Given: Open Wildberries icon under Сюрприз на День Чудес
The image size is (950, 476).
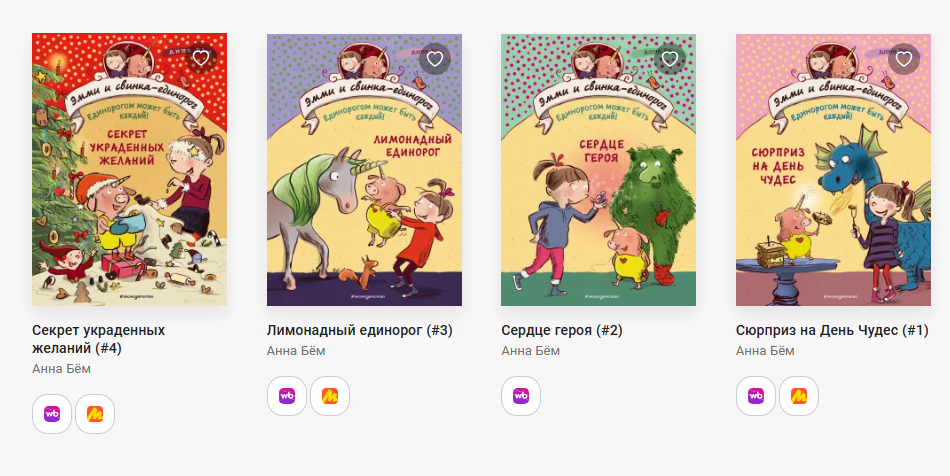Looking at the screenshot, I should pos(756,396).
